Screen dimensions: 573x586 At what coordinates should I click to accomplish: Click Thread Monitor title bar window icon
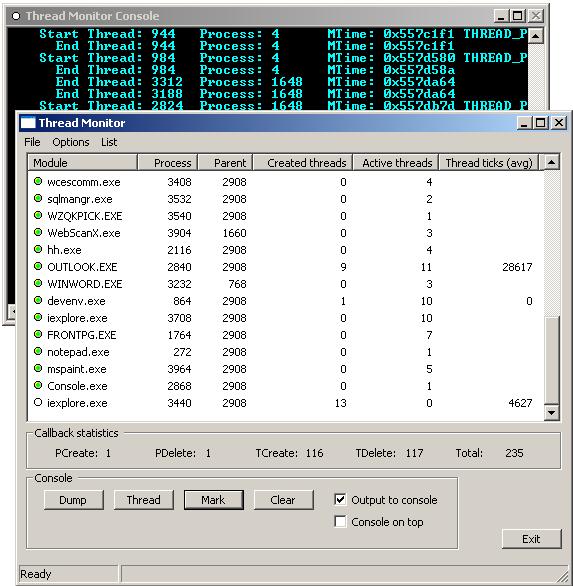tap(28, 123)
